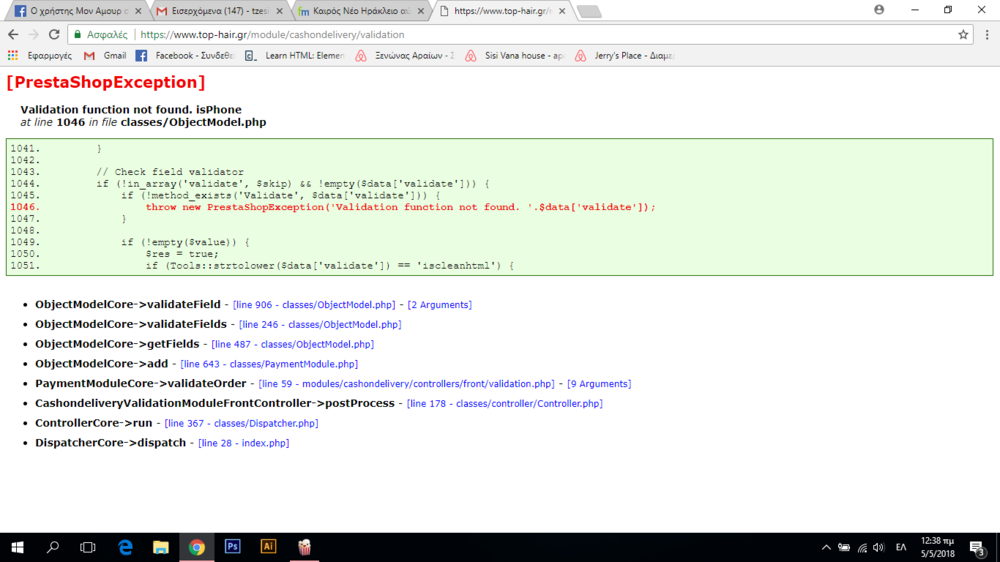This screenshot has width=1000, height=562.
Task: Switch the ΕΛ input language indicator
Action: (901, 547)
